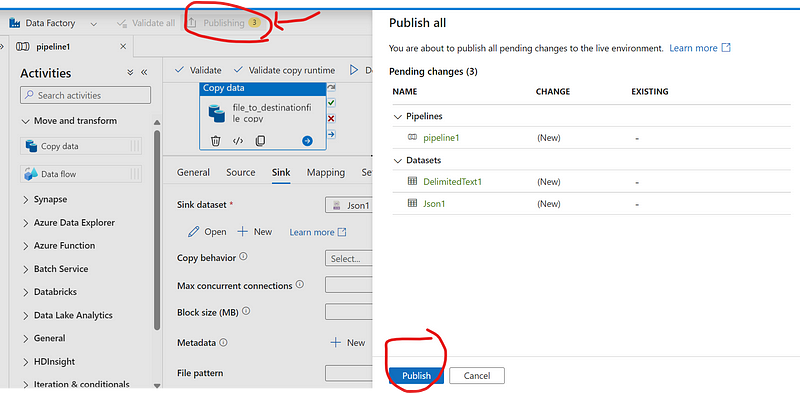800x394 pixels.
Task: Click DelimitedText1 dataset table icon
Action: point(413,181)
